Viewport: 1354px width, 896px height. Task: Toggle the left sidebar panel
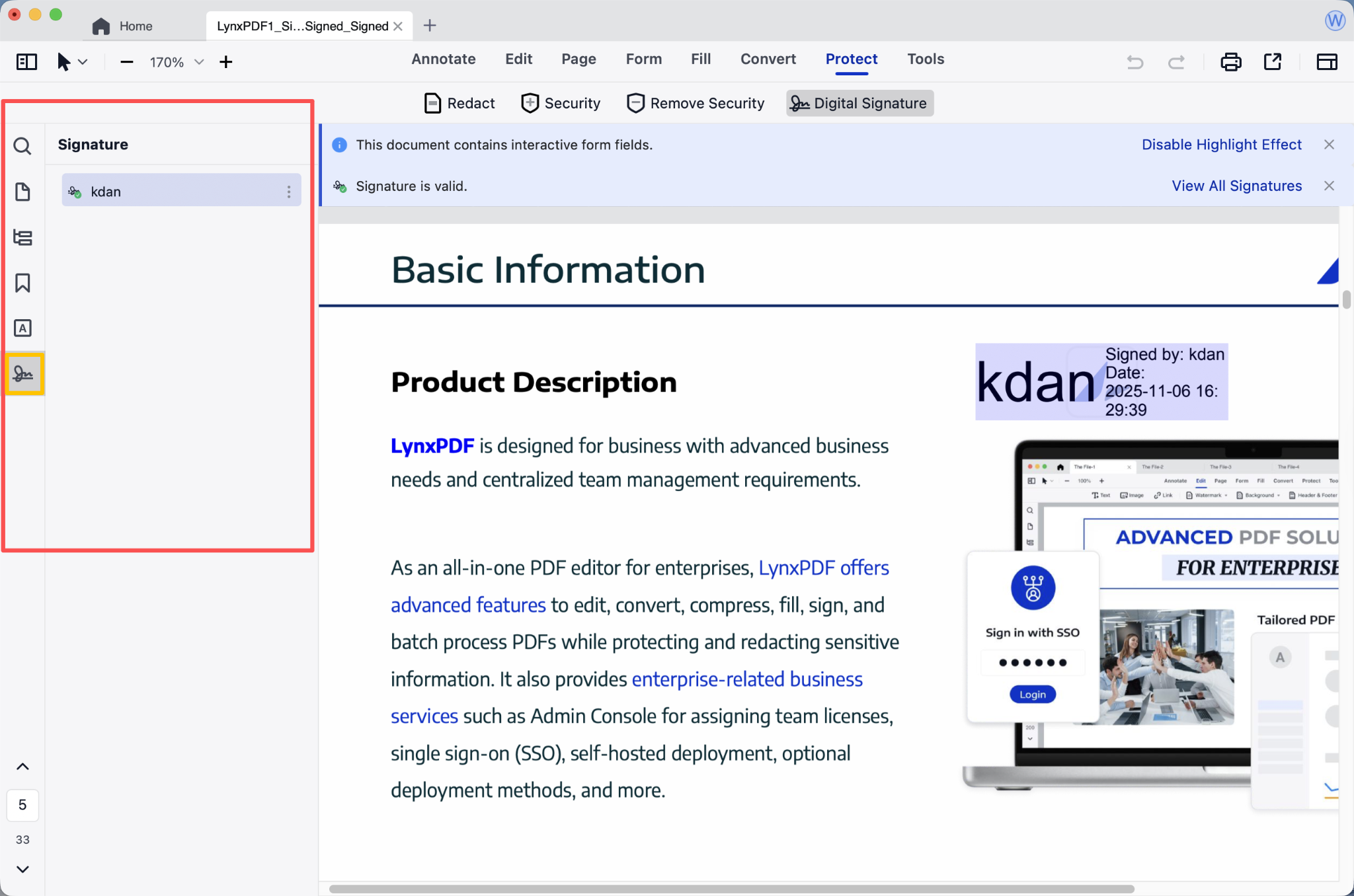26,62
